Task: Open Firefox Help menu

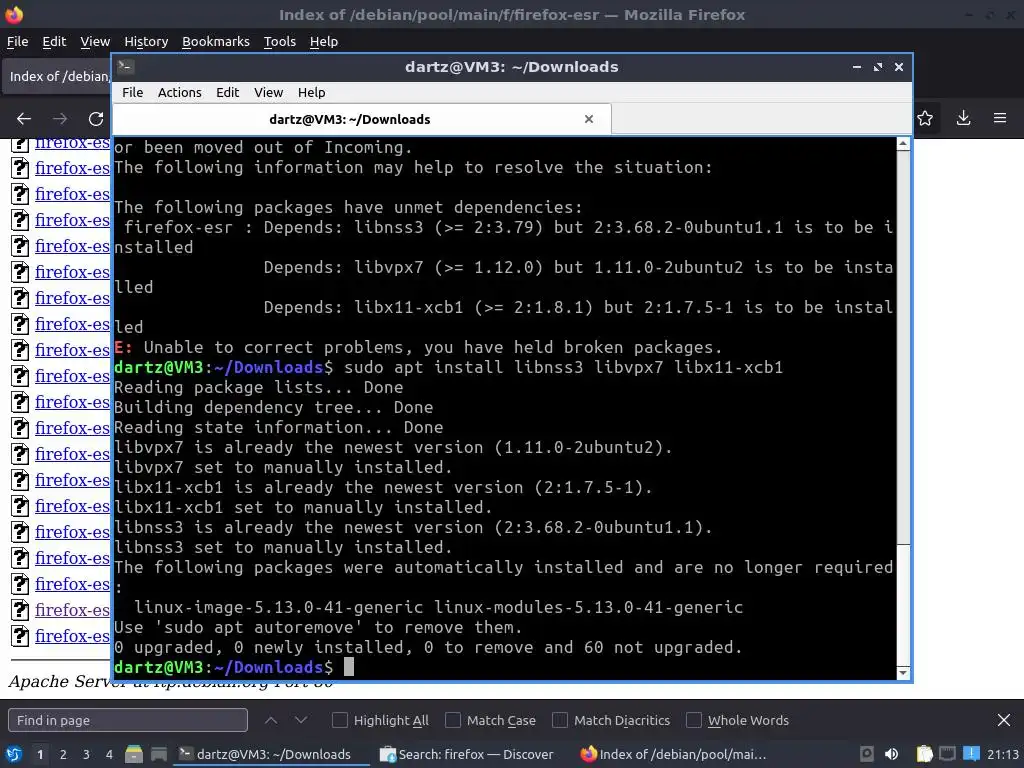Action: (324, 41)
